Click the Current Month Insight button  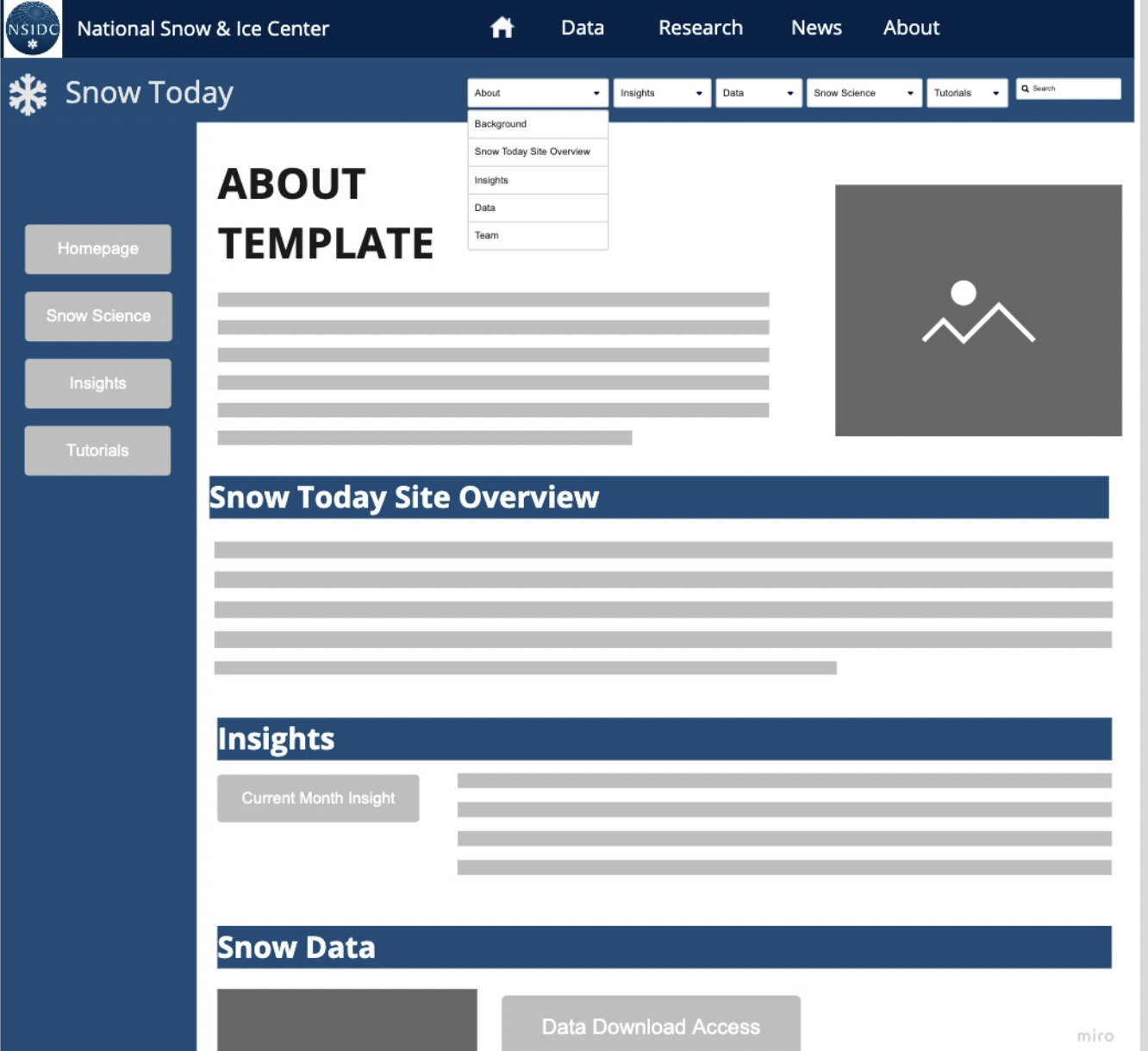318,799
